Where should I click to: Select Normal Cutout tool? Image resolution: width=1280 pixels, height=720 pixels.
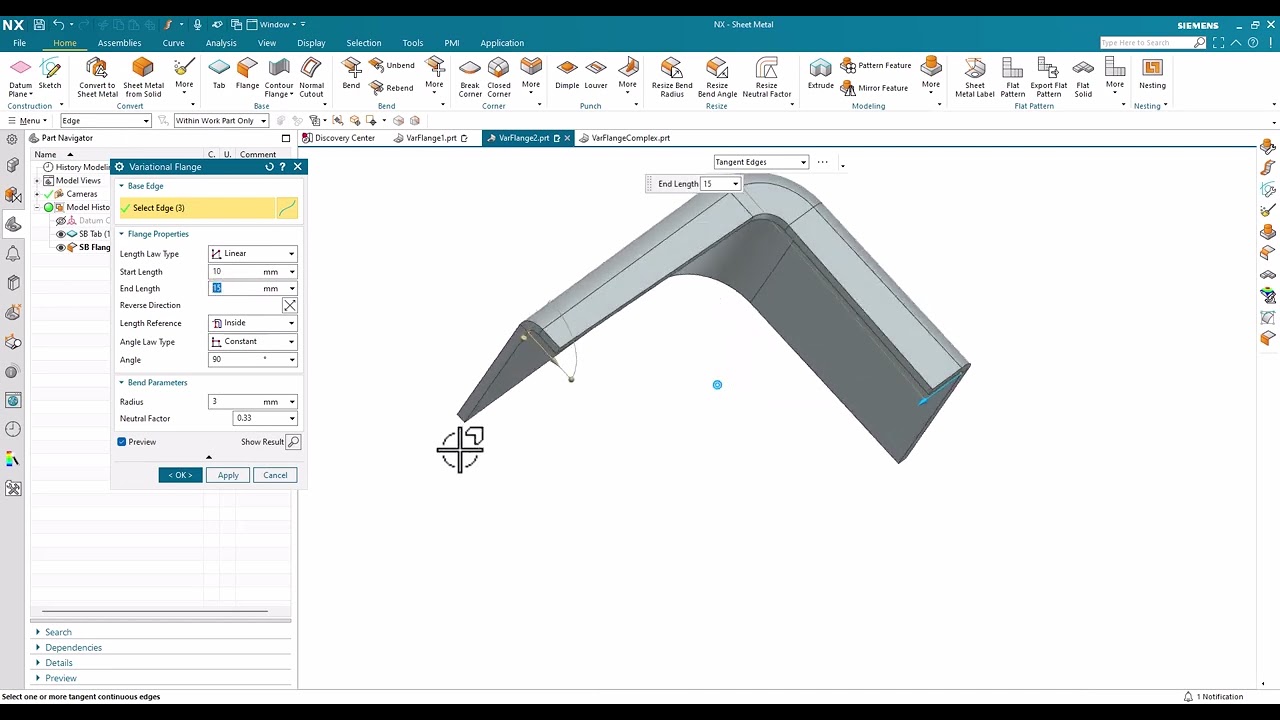311,76
